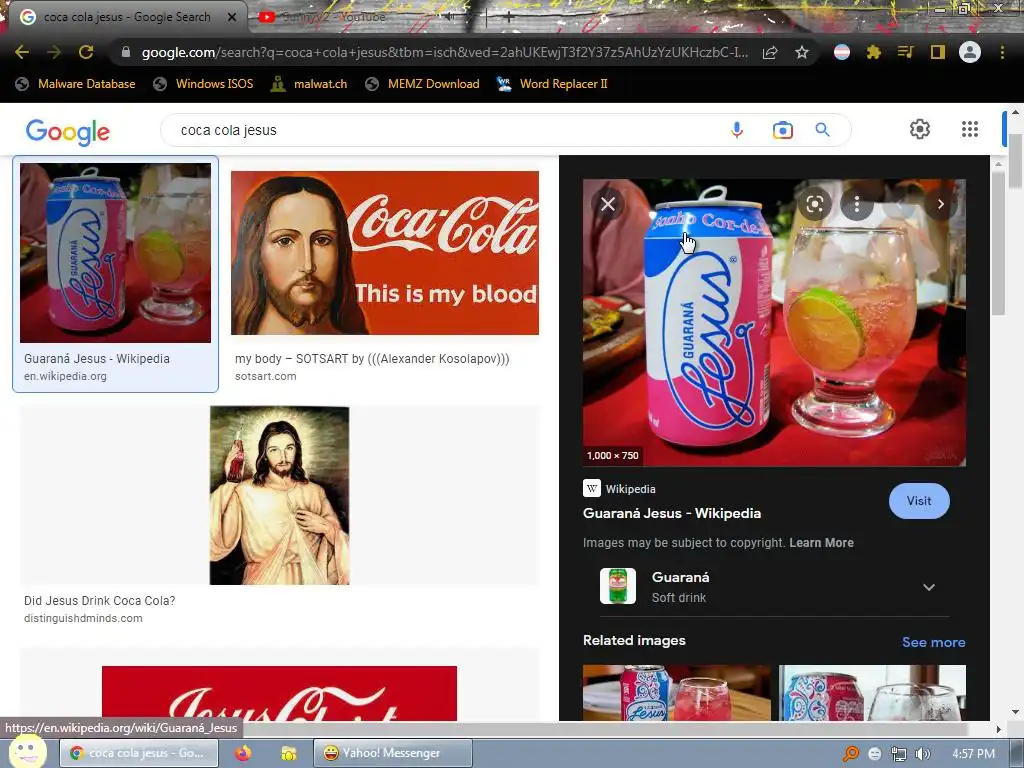Go back using browser back arrow

click(22, 52)
